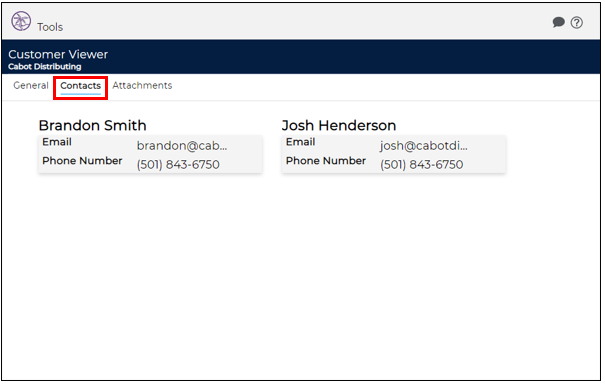Select the Contacts tab
Screen dimensions: 605x385
click(80, 86)
